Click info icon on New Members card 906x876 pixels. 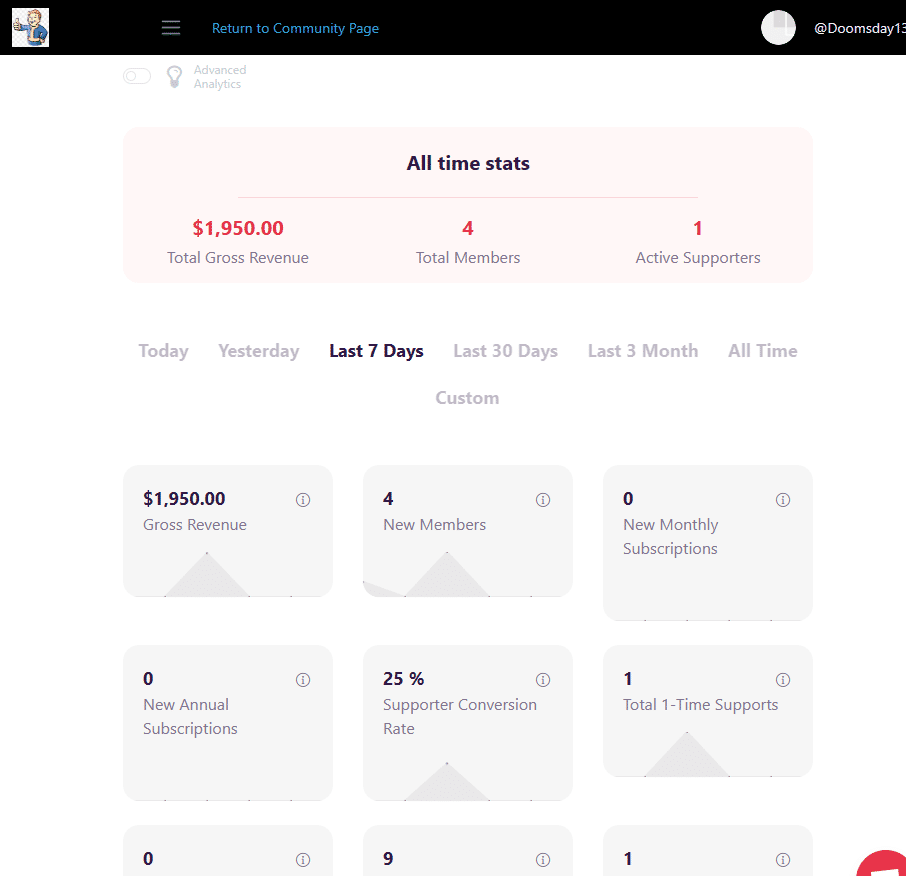[x=543, y=500]
